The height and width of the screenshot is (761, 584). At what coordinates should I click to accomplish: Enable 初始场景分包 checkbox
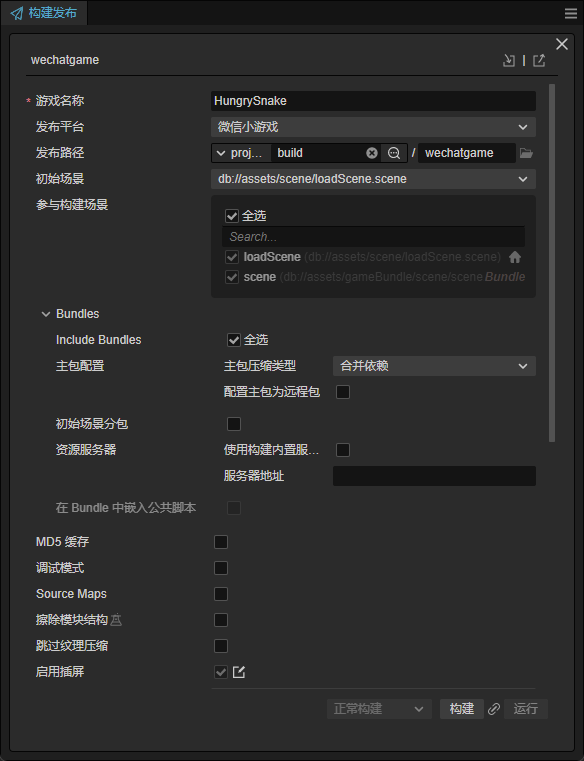click(234, 424)
